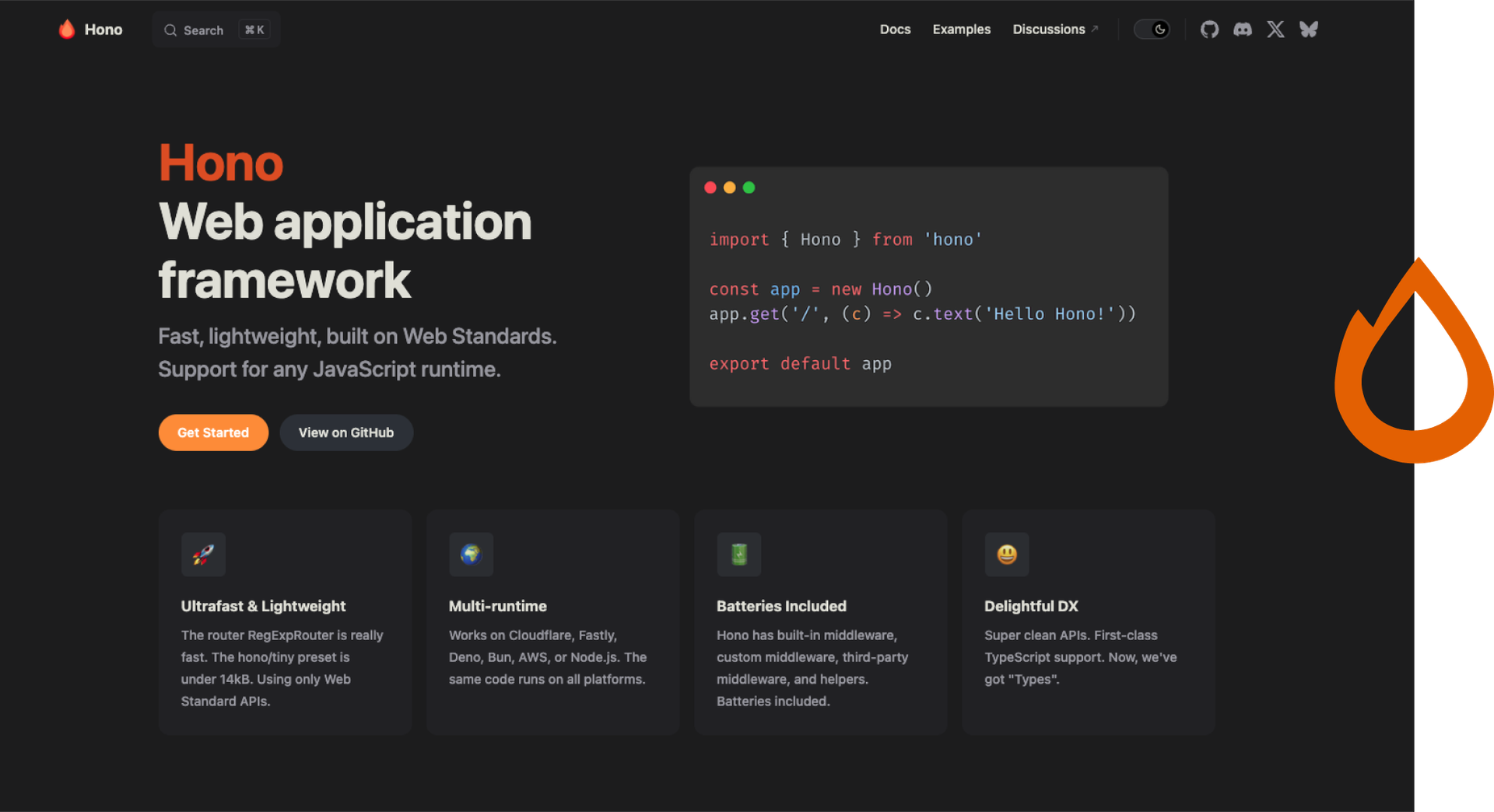This screenshot has height=812, width=1494.
Task: Open the X (Twitter) icon link
Action: tap(1275, 30)
